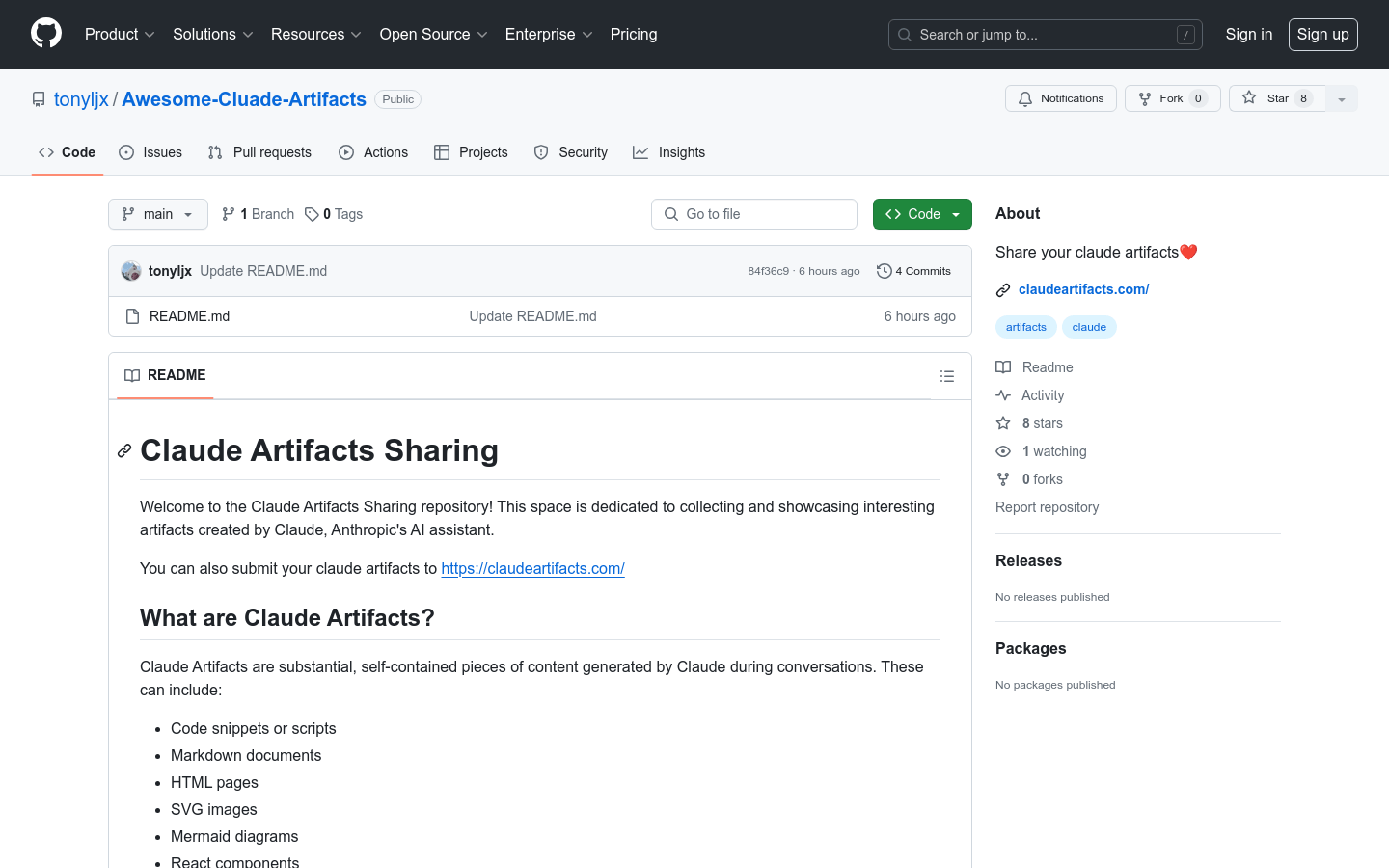Click the '6 hours ago' file timestamp
1389x868 pixels.
point(919,316)
